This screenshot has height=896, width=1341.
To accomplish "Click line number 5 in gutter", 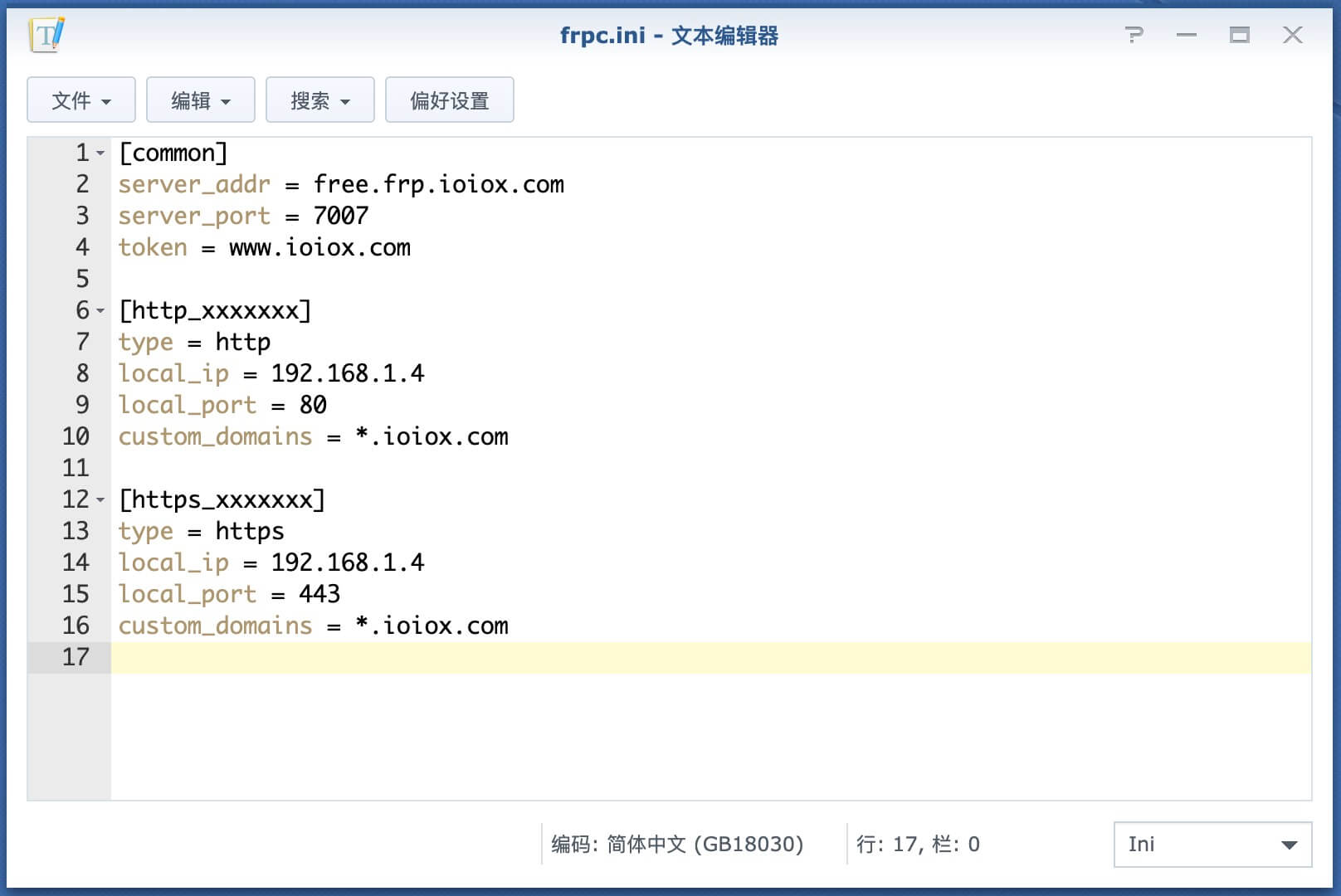I will coord(82,279).
